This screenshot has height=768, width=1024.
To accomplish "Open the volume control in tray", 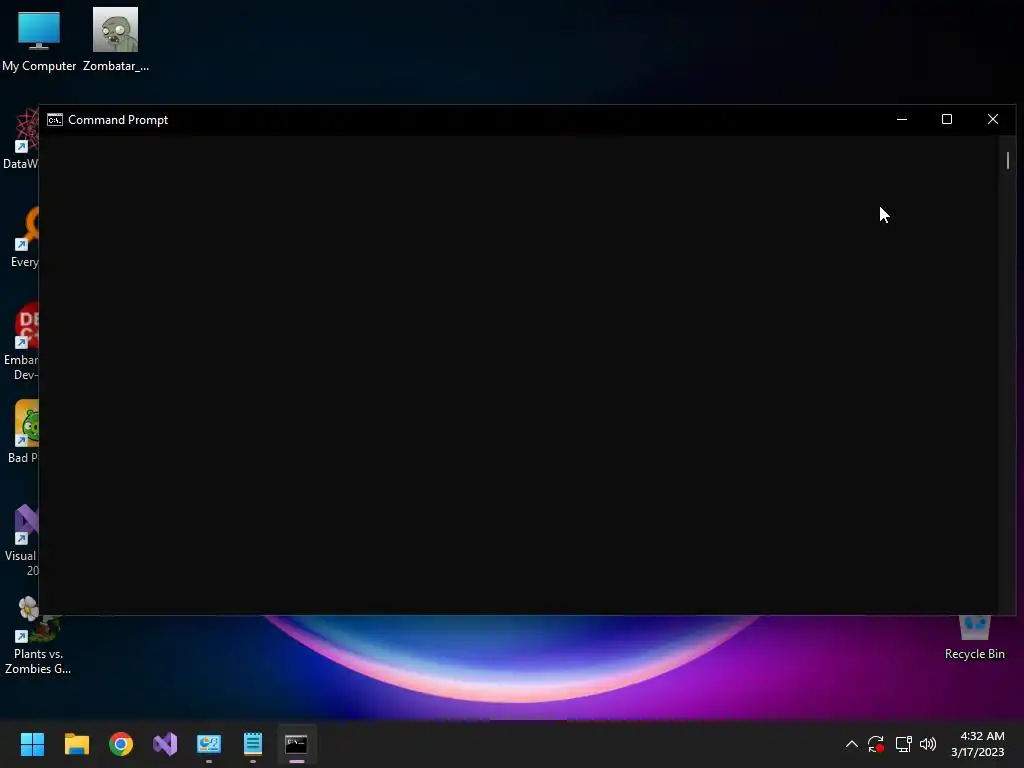I will click(x=927, y=744).
